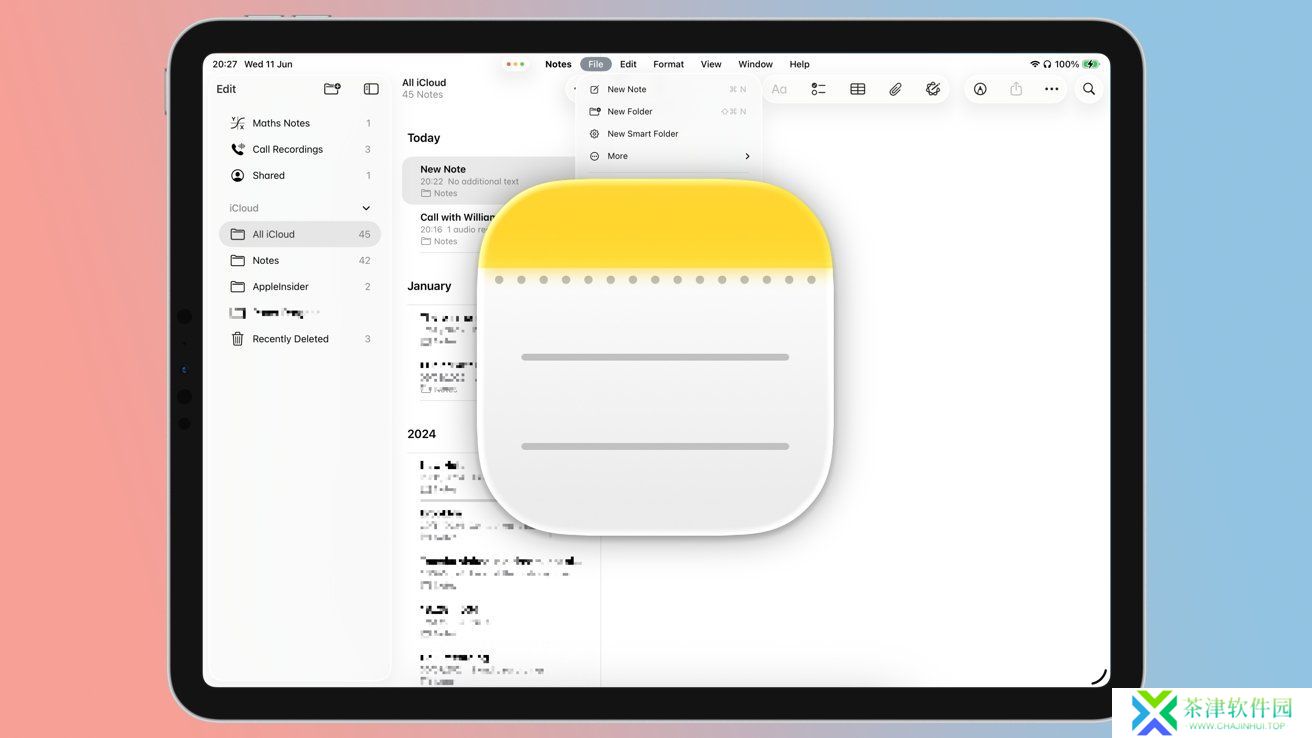This screenshot has width=1312, height=738.
Task: Click the headphones status icon
Action: (x=1047, y=64)
